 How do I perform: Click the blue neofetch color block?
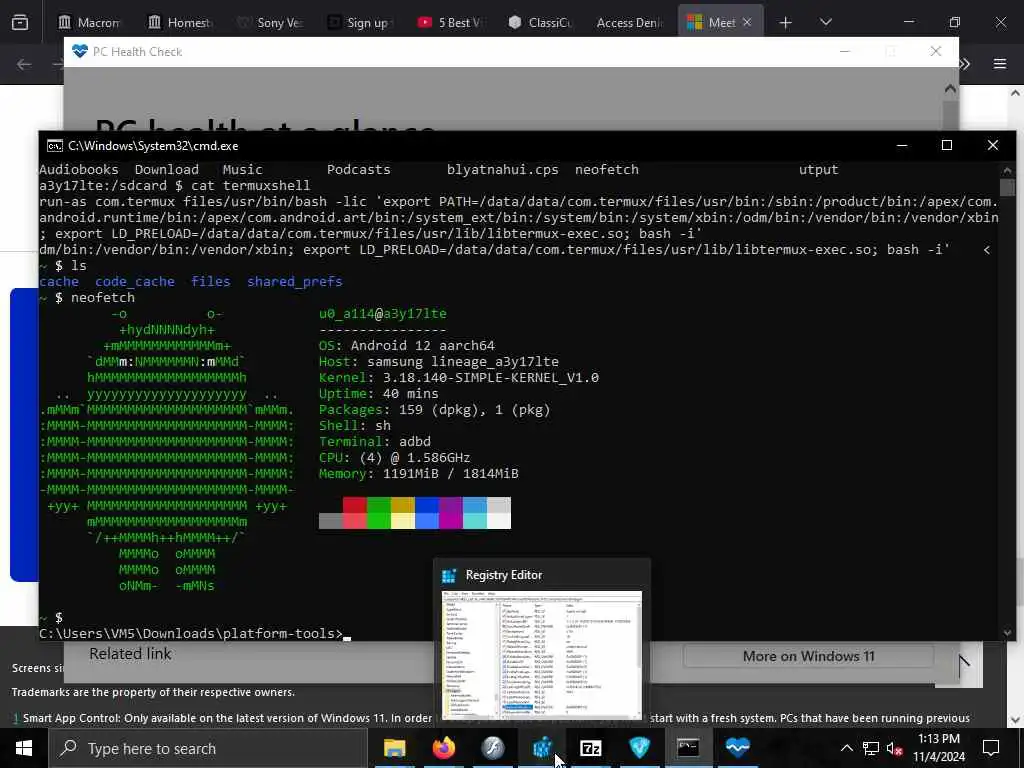pyautogui.click(x=426, y=505)
